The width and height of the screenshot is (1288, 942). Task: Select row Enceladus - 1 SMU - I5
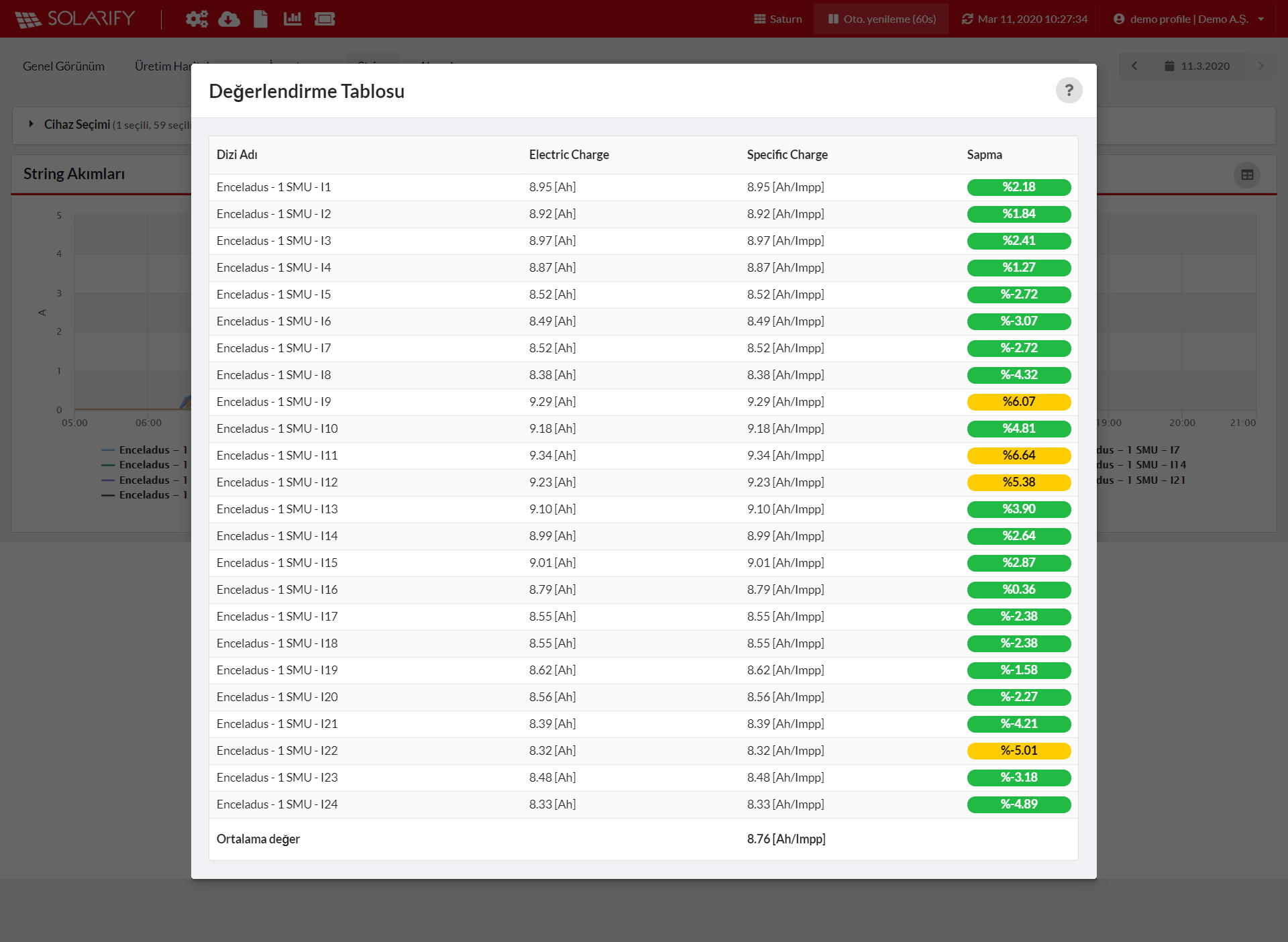[643, 295]
